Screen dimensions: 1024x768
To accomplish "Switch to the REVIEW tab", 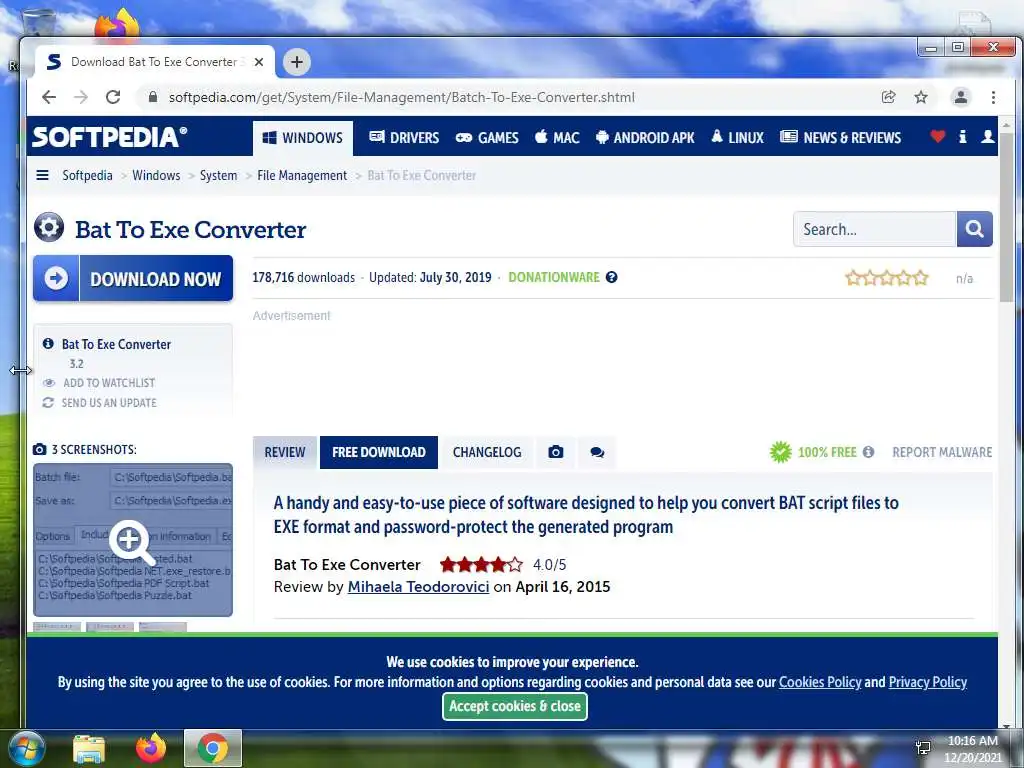I will [x=285, y=452].
